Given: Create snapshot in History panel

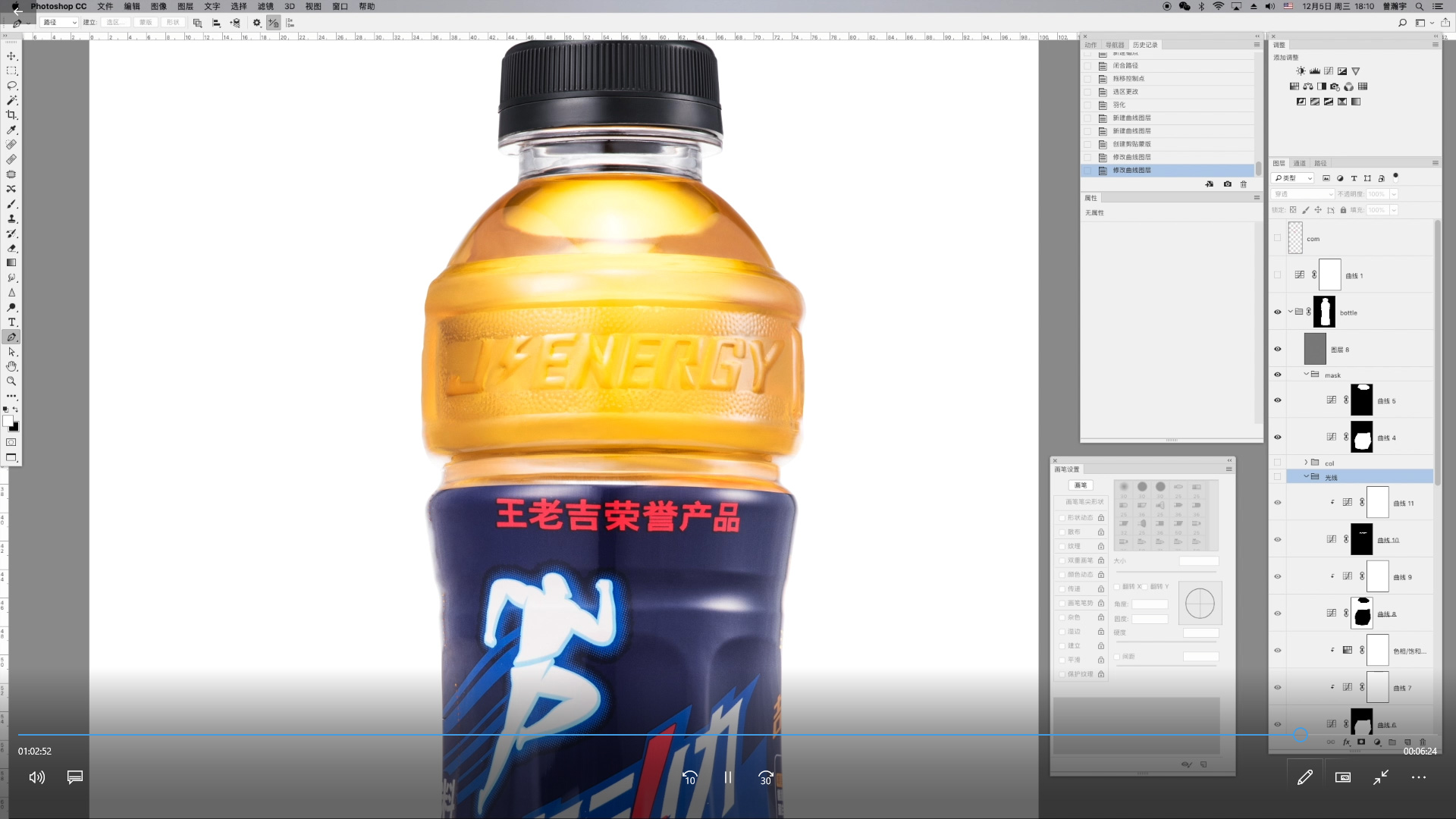Looking at the screenshot, I should pyautogui.click(x=1228, y=184).
